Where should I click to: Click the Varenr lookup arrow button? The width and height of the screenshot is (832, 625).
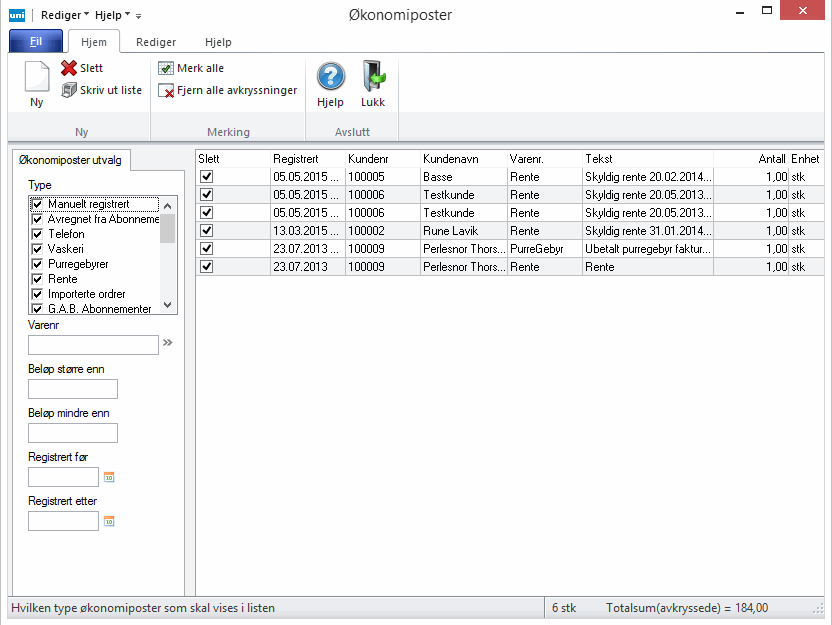[x=168, y=343]
